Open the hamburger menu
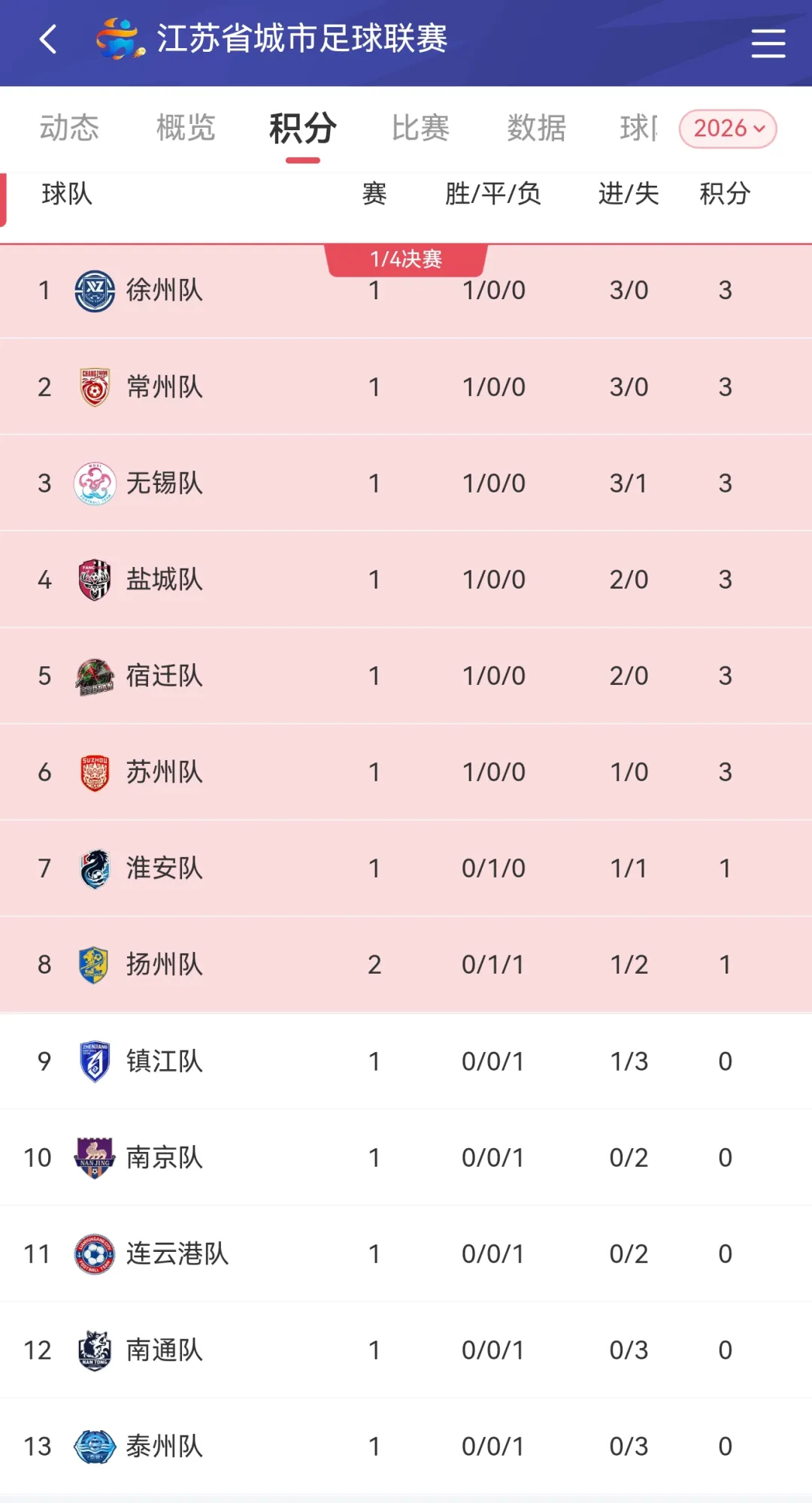 [x=768, y=43]
